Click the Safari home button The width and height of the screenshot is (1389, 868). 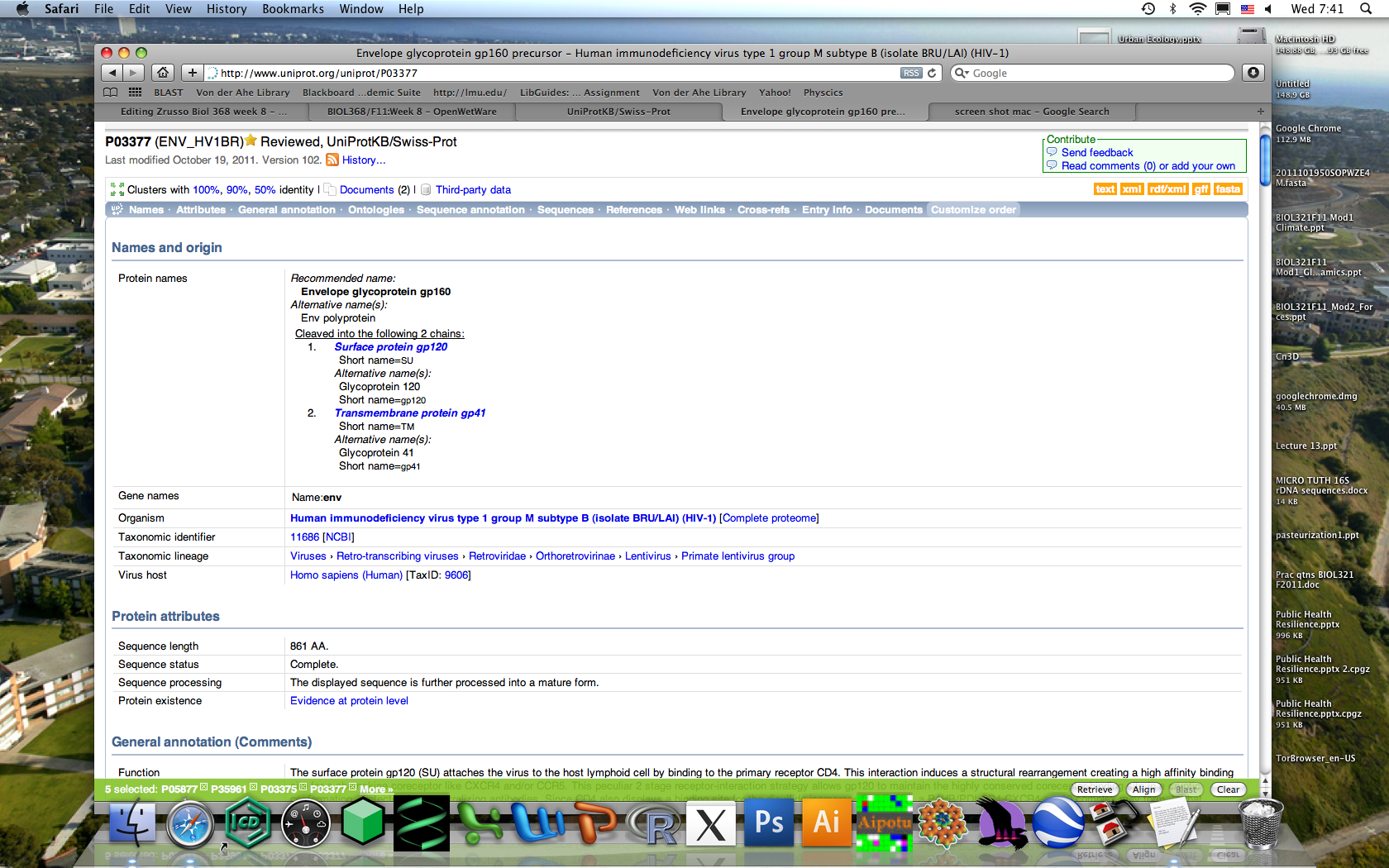pyautogui.click(x=163, y=73)
